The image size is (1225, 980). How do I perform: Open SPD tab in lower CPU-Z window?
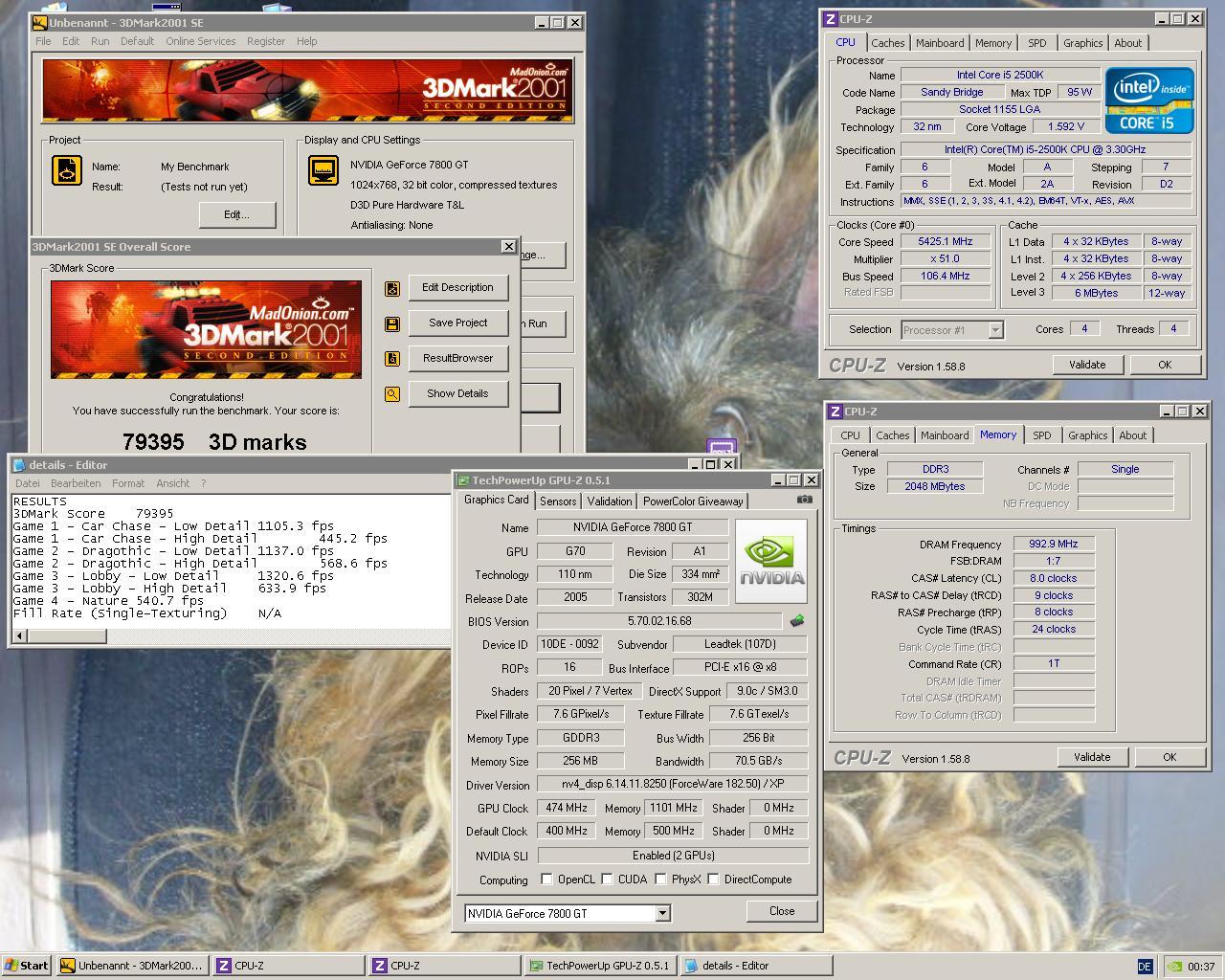click(1041, 435)
